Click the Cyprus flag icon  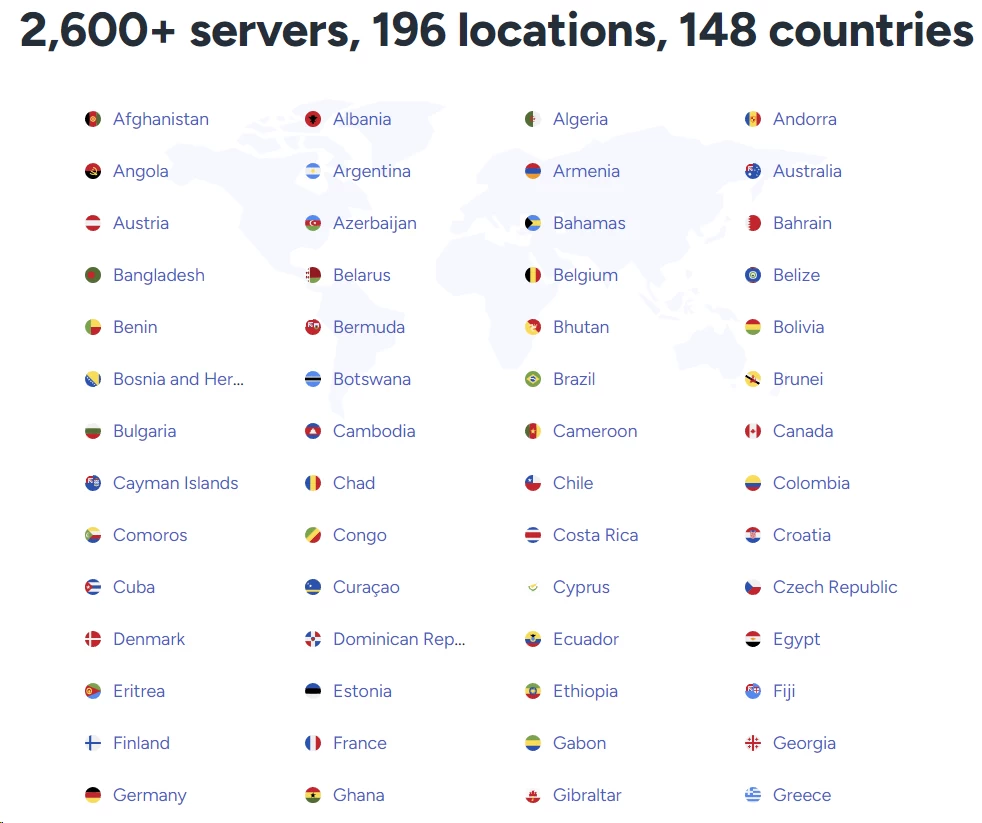pyautogui.click(x=532, y=587)
